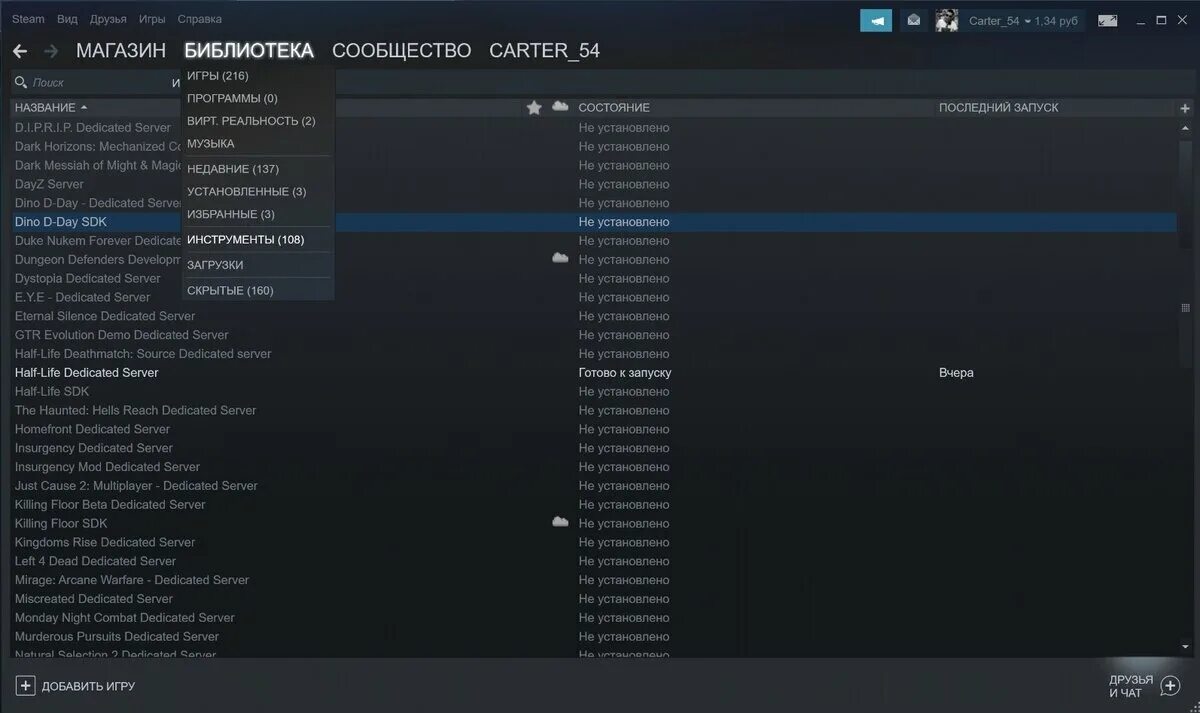This screenshot has height=713, width=1200.
Task: Open the inbox envelope icon
Action: 913,20
